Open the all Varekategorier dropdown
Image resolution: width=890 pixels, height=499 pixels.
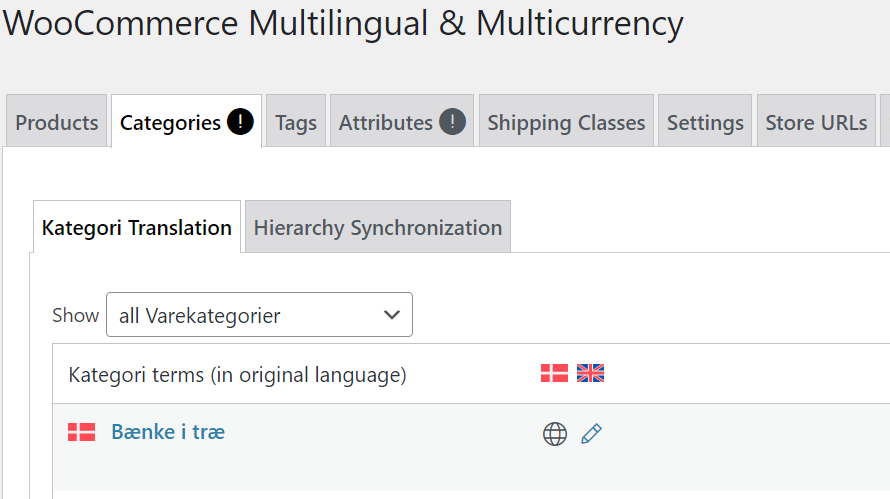click(259, 315)
